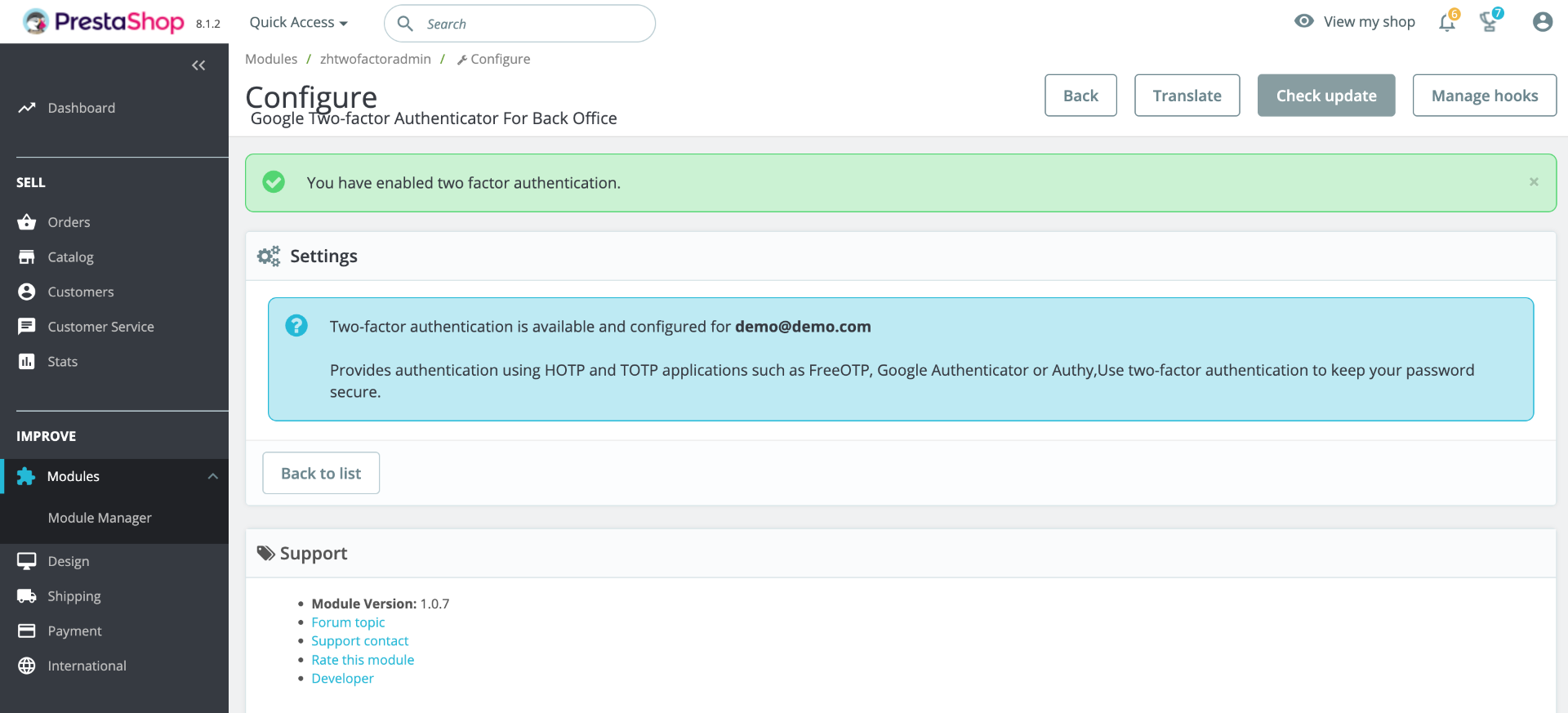Viewport: 1568px width, 713px height.
Task: Click the Customer Service chat icon
Action: pos(27,327)
